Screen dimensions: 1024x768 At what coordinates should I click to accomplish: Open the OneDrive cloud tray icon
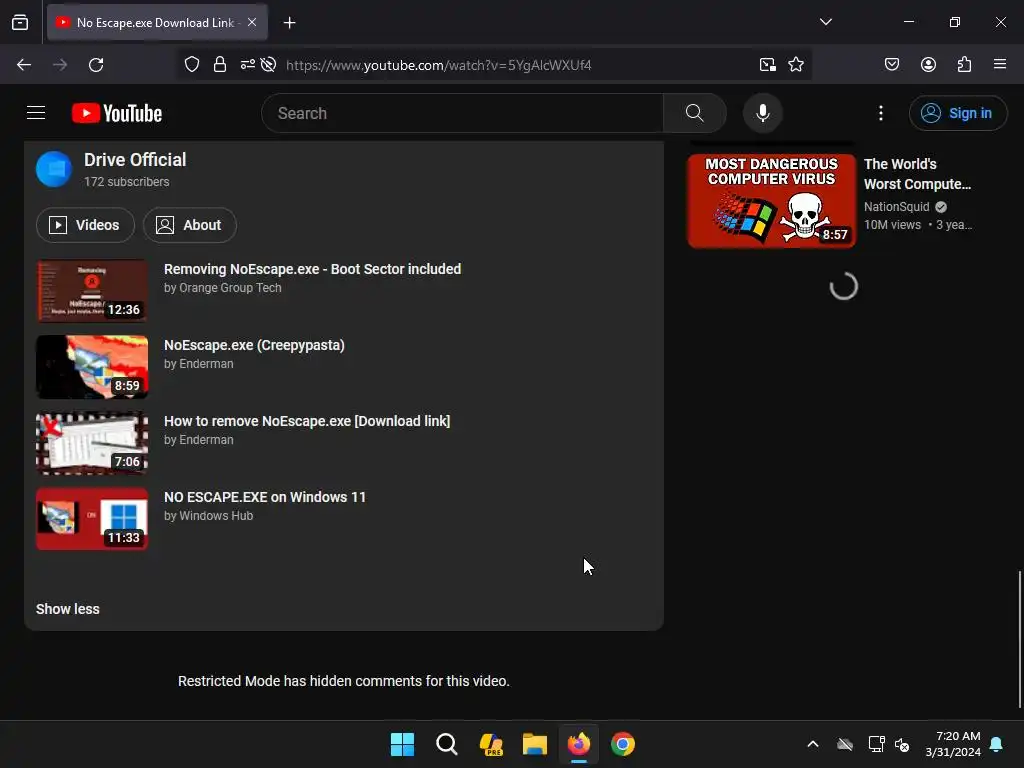coord(845,744)
